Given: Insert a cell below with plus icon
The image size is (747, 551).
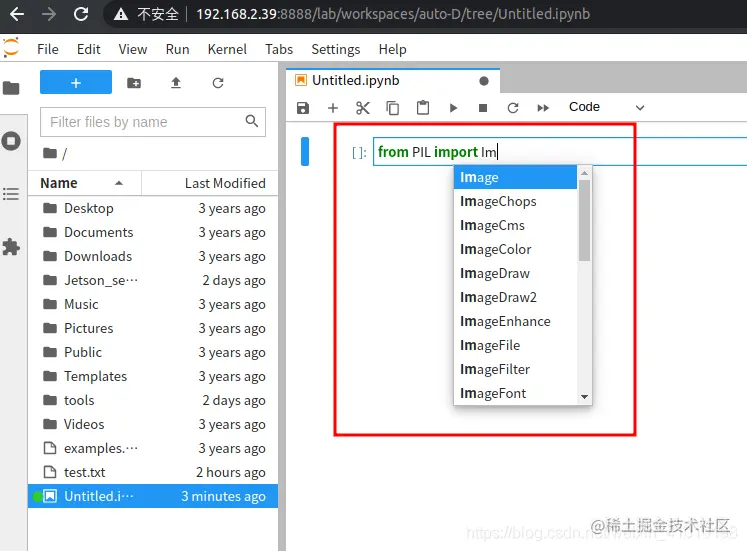Looking at the screenshot, I should tap(333, 108).
